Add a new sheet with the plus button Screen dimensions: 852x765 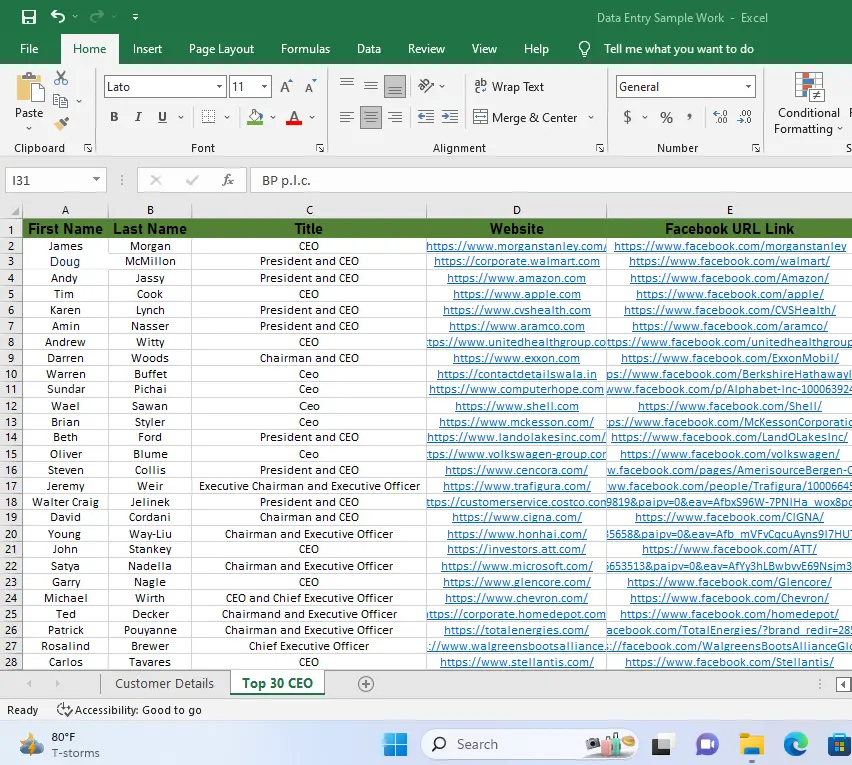(x=366, y=684)
